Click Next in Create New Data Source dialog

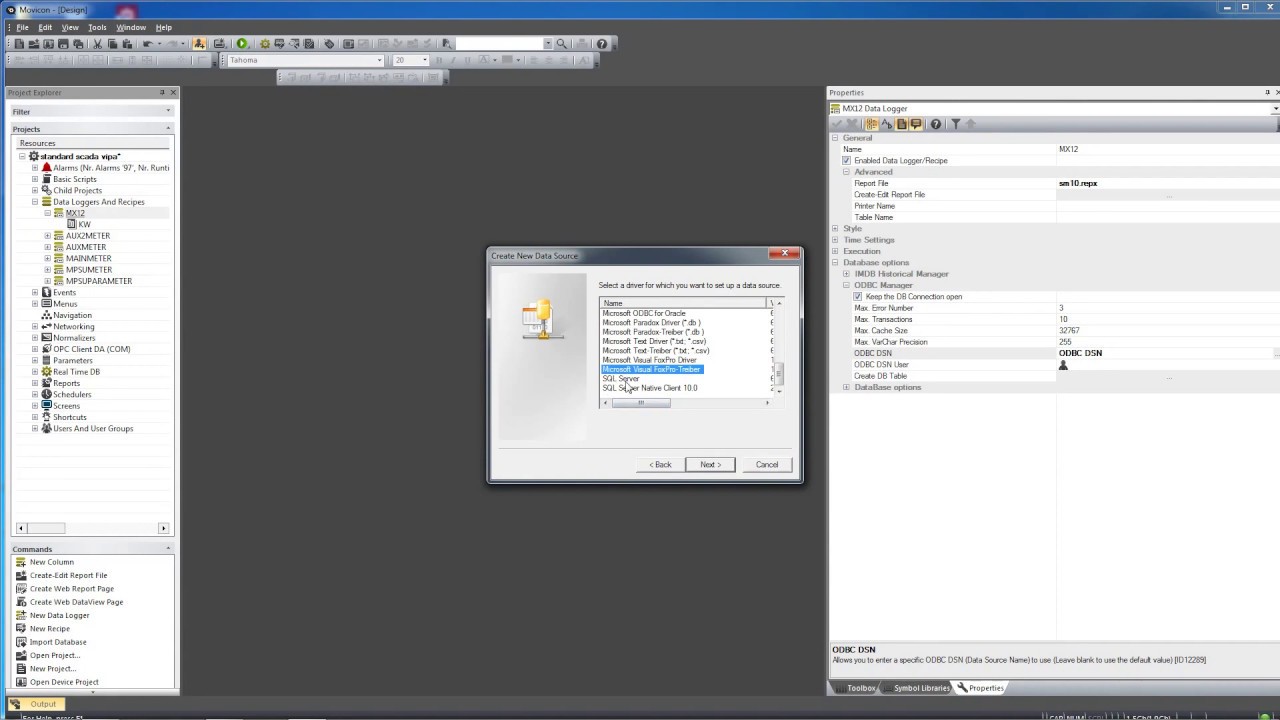(x=710, y=464)
